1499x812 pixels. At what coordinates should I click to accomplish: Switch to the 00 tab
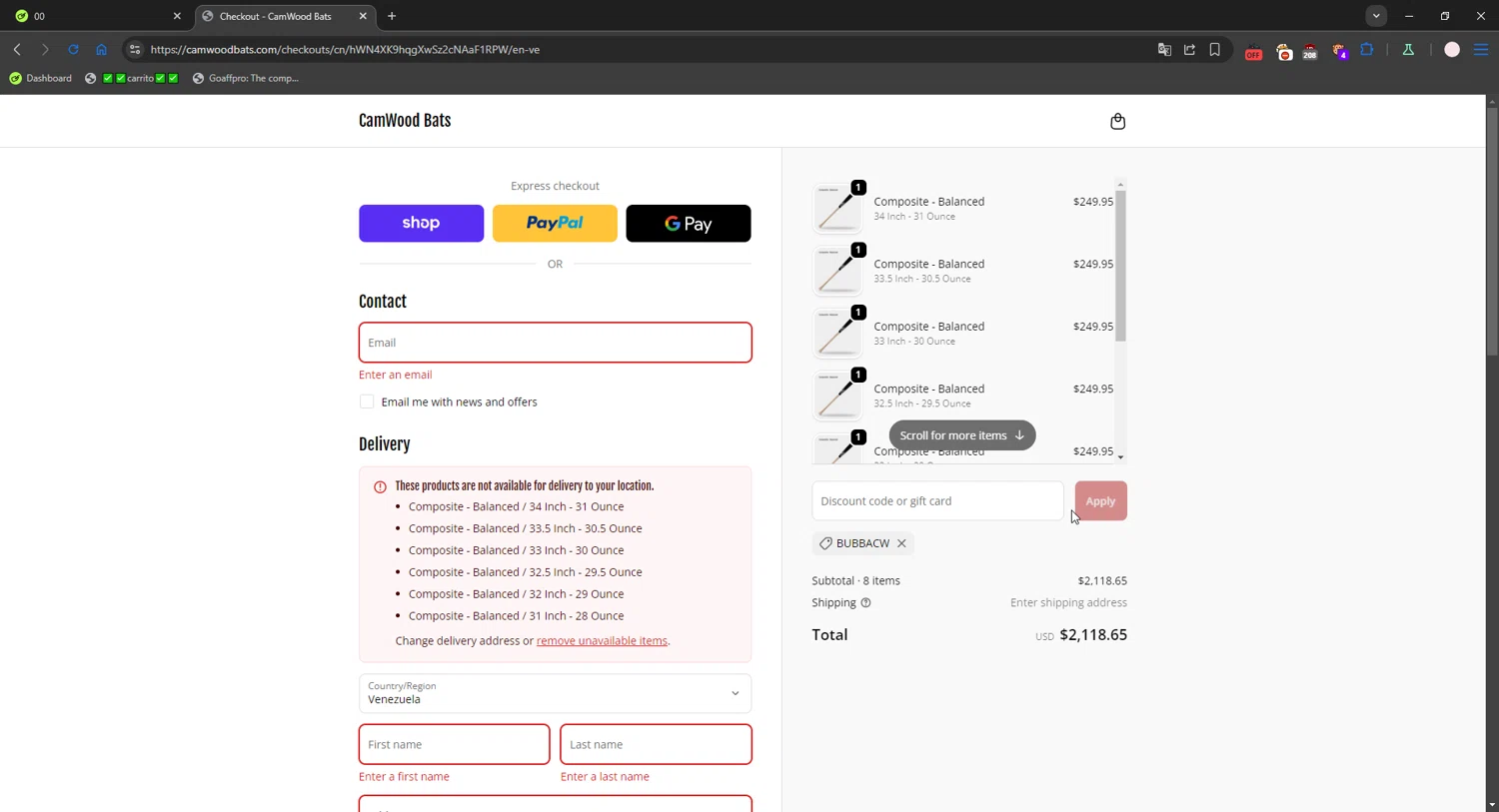pos(98,16)
